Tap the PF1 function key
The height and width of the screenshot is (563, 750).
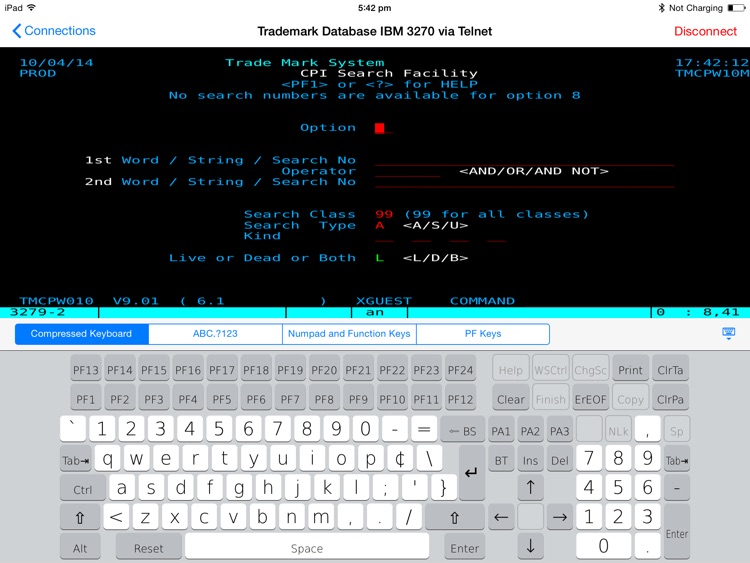86,399
